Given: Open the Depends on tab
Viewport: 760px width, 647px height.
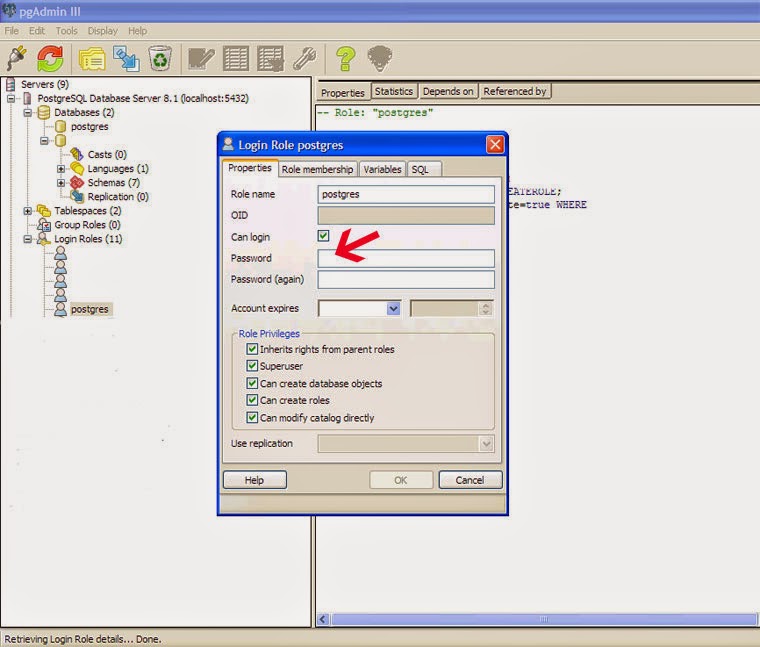Looking at the screenshot, I should (x=448, y=91).
